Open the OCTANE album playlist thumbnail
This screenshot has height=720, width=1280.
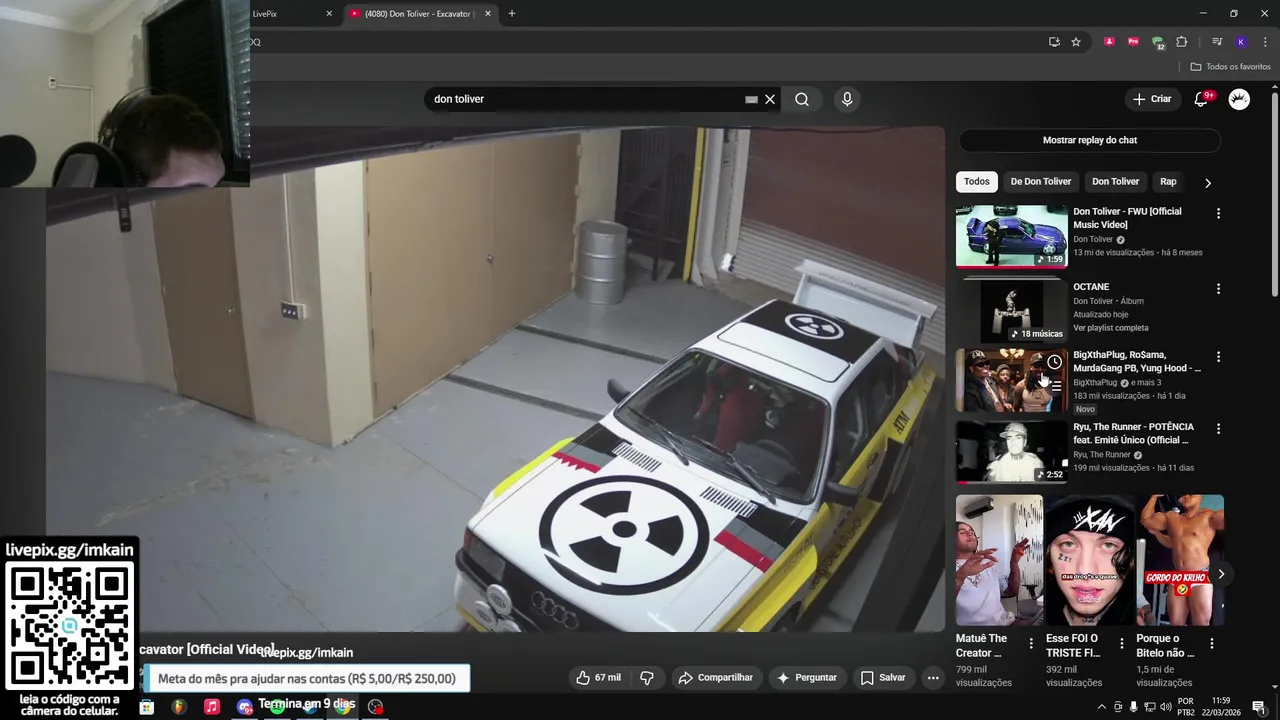tap(1011, 311)
